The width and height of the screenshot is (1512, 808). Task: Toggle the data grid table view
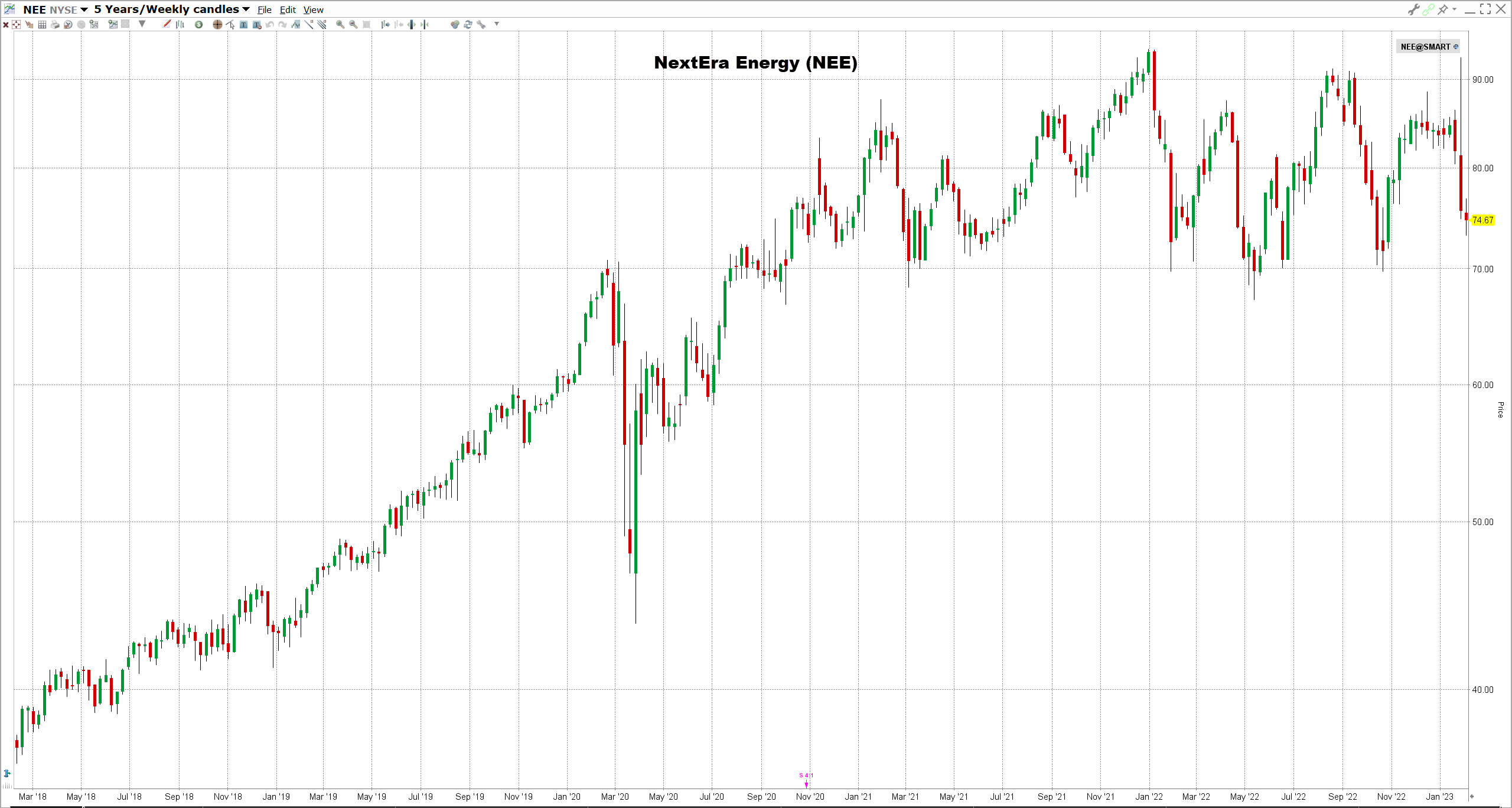(x=42, y=24)
